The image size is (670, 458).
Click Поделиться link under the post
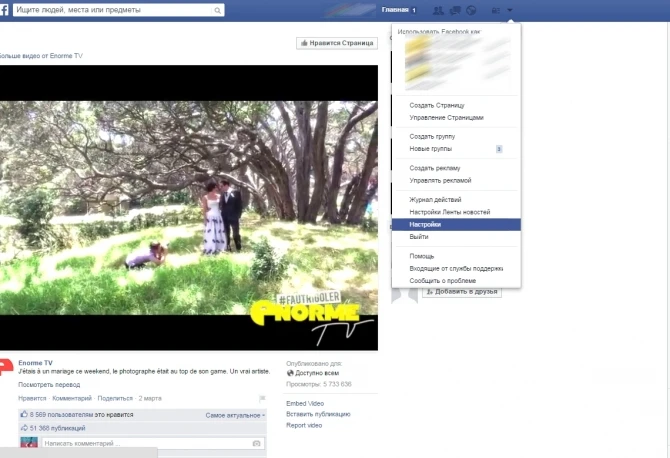[115, 398]
